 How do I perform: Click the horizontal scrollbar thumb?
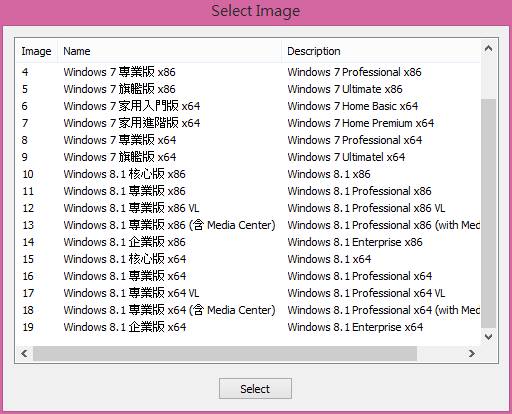pos(225,353)
